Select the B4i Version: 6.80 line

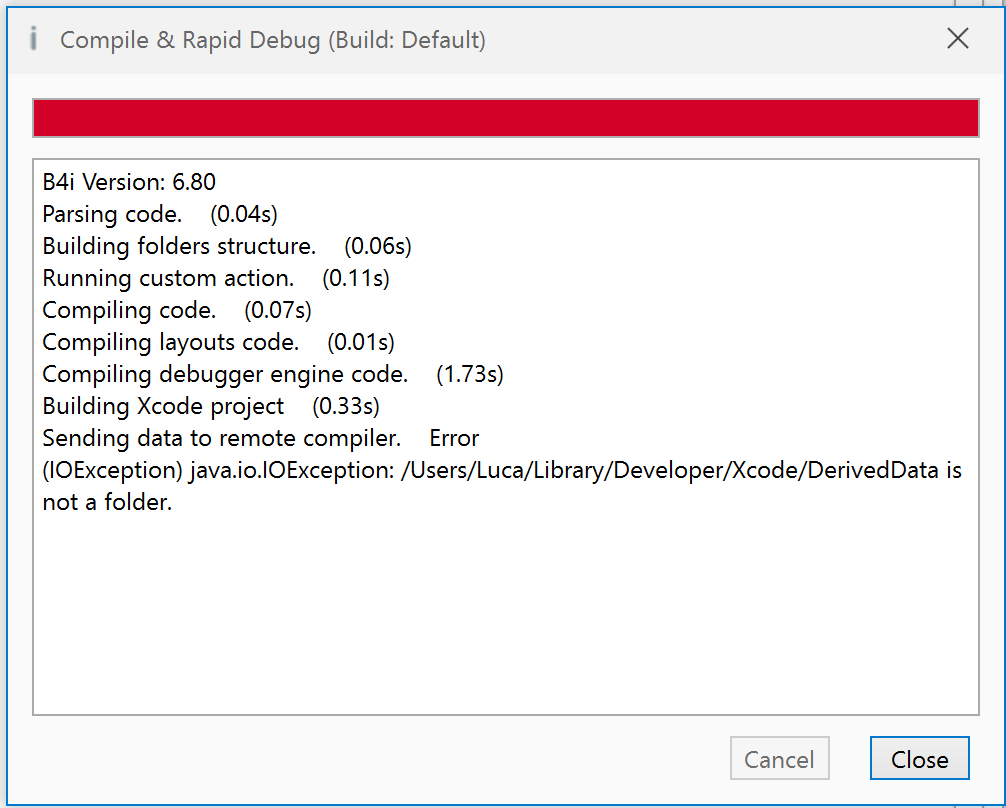129,182
